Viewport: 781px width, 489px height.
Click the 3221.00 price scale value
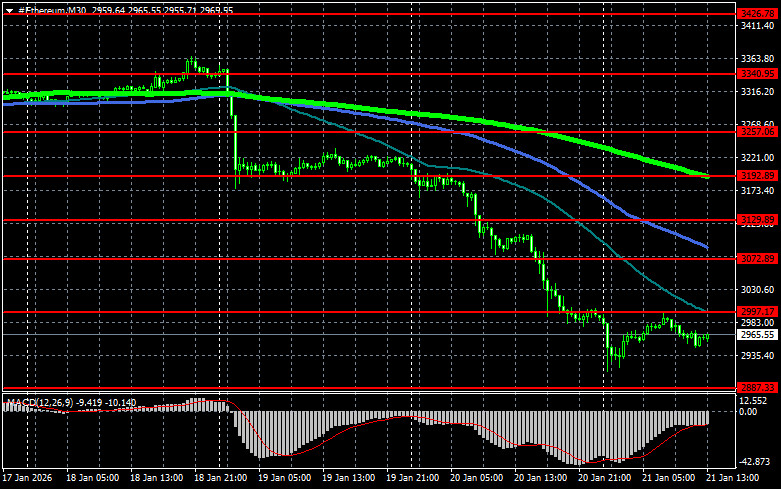tap(758, 157)
